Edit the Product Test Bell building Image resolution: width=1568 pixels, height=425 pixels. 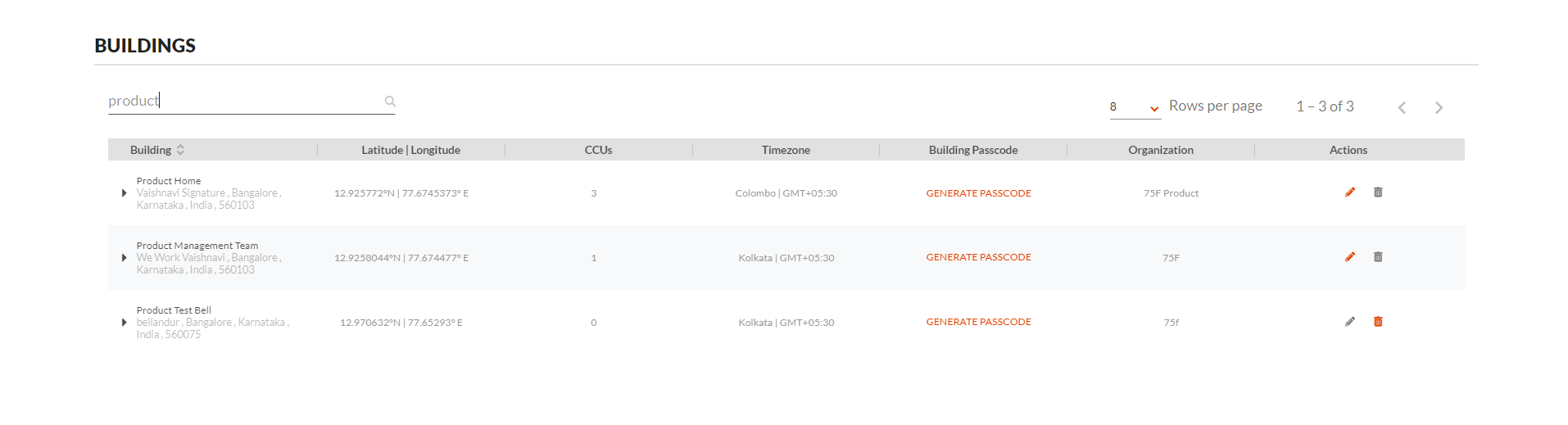(x=1350, y=322)
